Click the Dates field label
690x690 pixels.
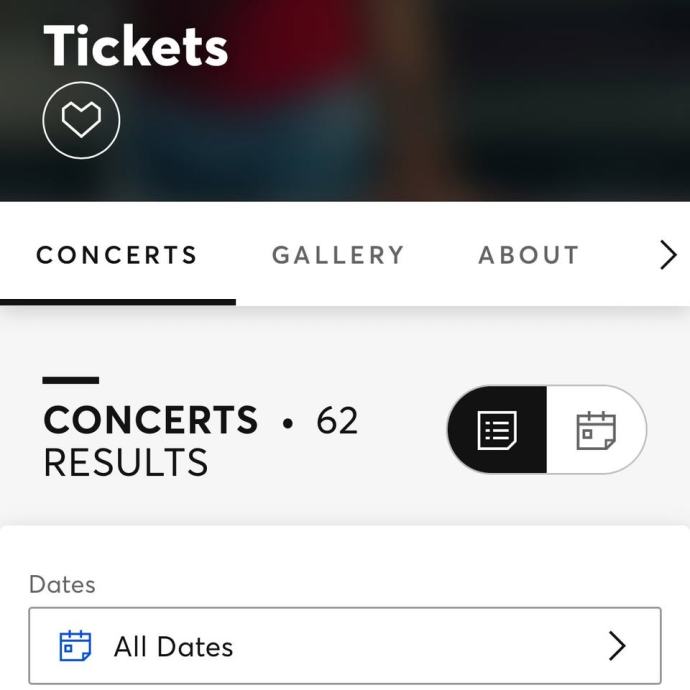coord(62,585)
